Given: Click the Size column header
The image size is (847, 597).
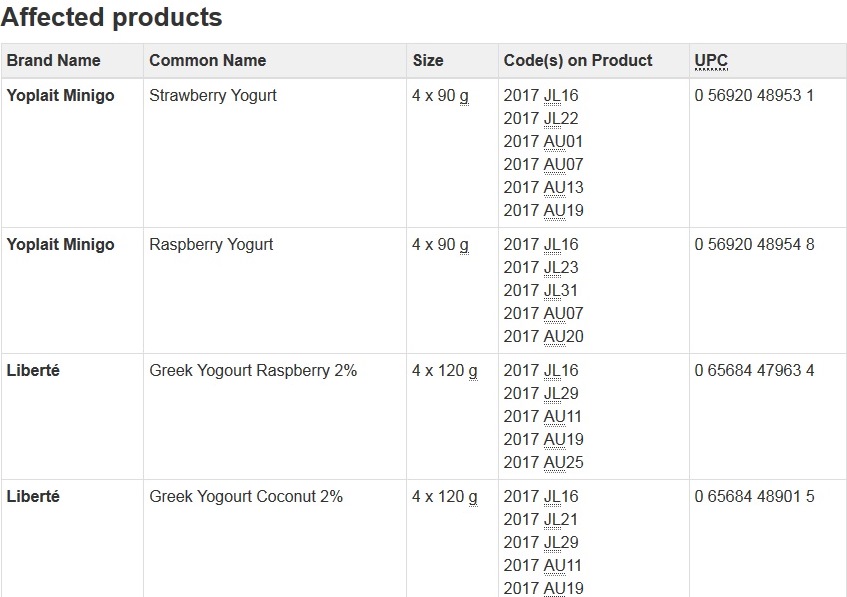Looking at the screenshot, I should click(x=428, y=61).
